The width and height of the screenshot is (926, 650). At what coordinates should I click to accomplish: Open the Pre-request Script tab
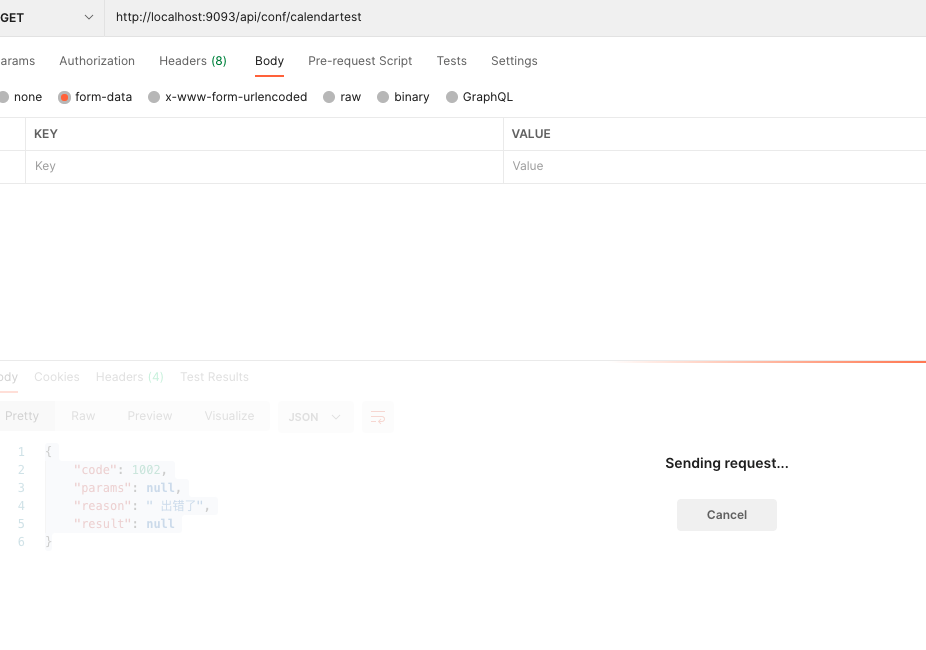[x=360, y=61]
